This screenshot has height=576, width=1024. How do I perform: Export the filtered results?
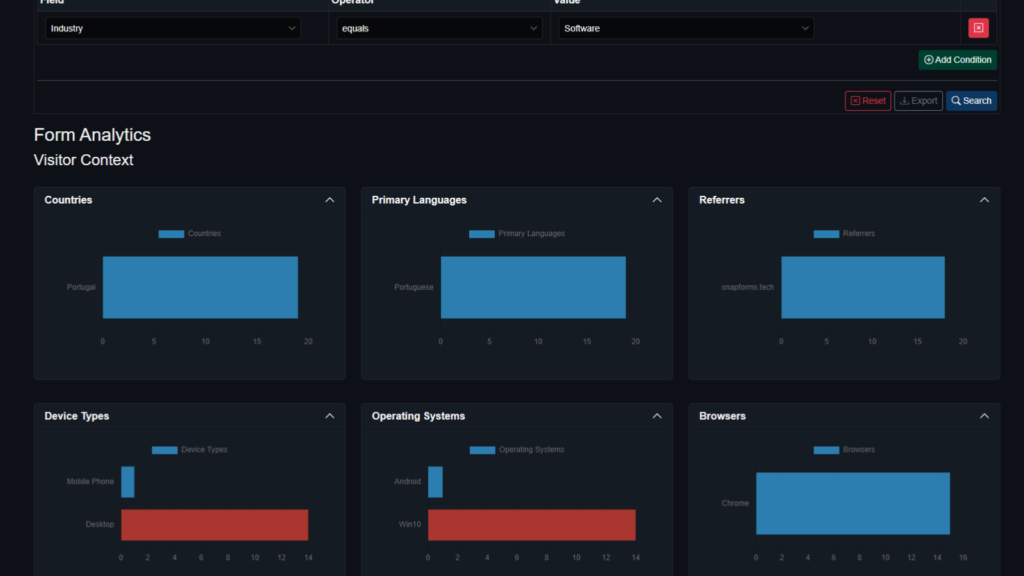coord(918,101)
